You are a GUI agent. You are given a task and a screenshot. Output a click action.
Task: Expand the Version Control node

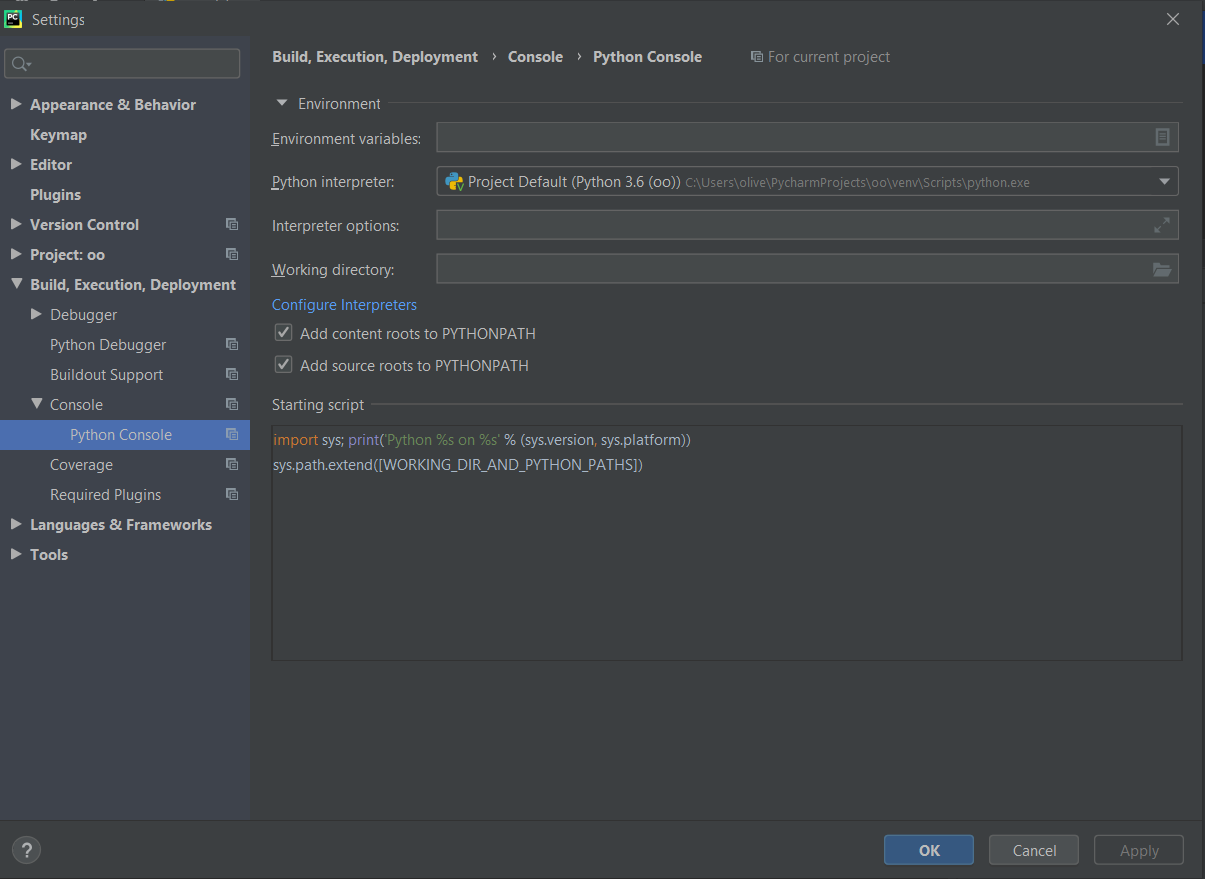point(16,224)
